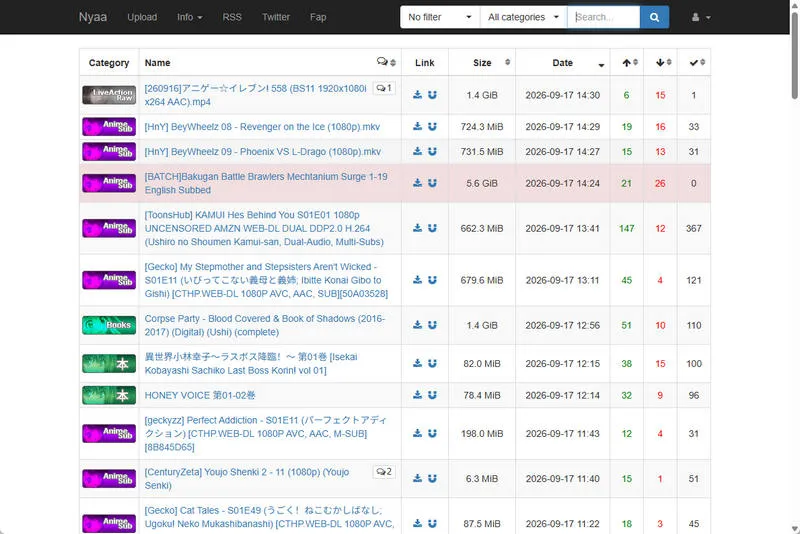Download torrent for Cat Tales S01E49 row

coord(417,523)
